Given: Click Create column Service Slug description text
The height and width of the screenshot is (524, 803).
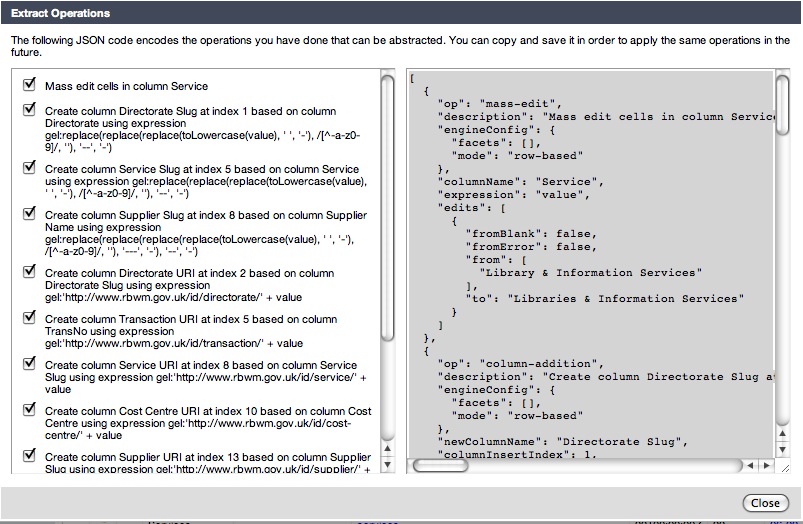Looking at the screenshot, I should (206, 181).
